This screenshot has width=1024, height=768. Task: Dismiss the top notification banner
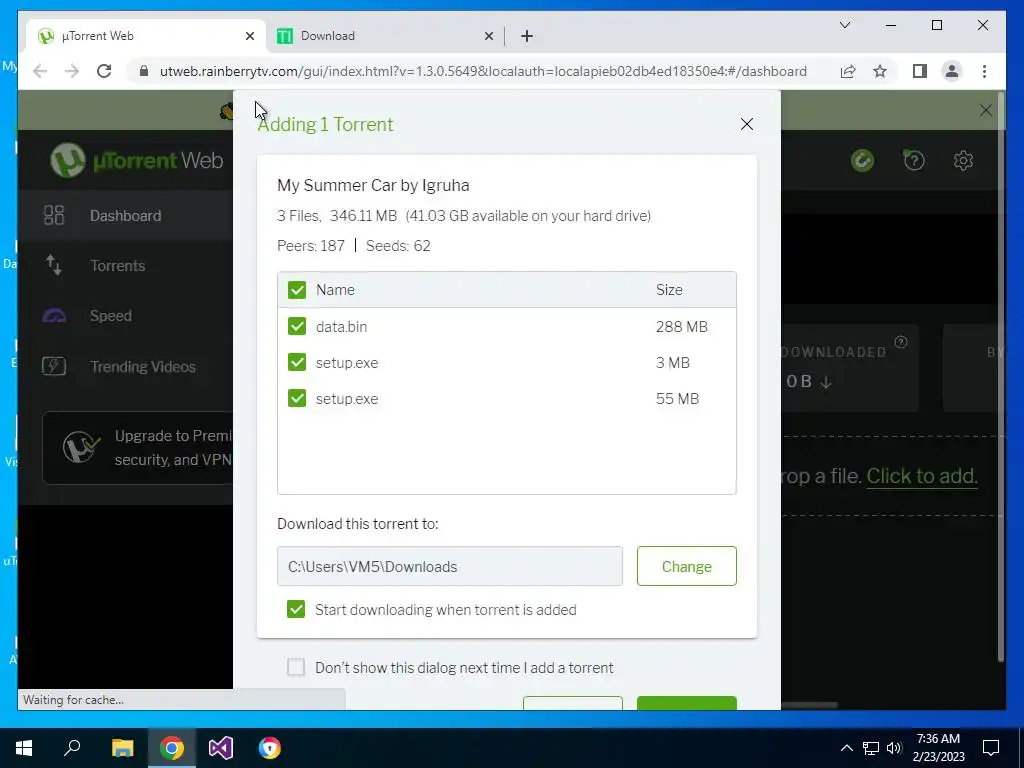click(x=985, y=110)
